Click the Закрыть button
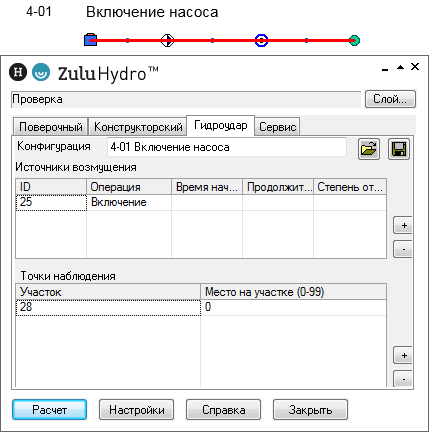This screenshot has width=429, height=432. pos(310,410)
